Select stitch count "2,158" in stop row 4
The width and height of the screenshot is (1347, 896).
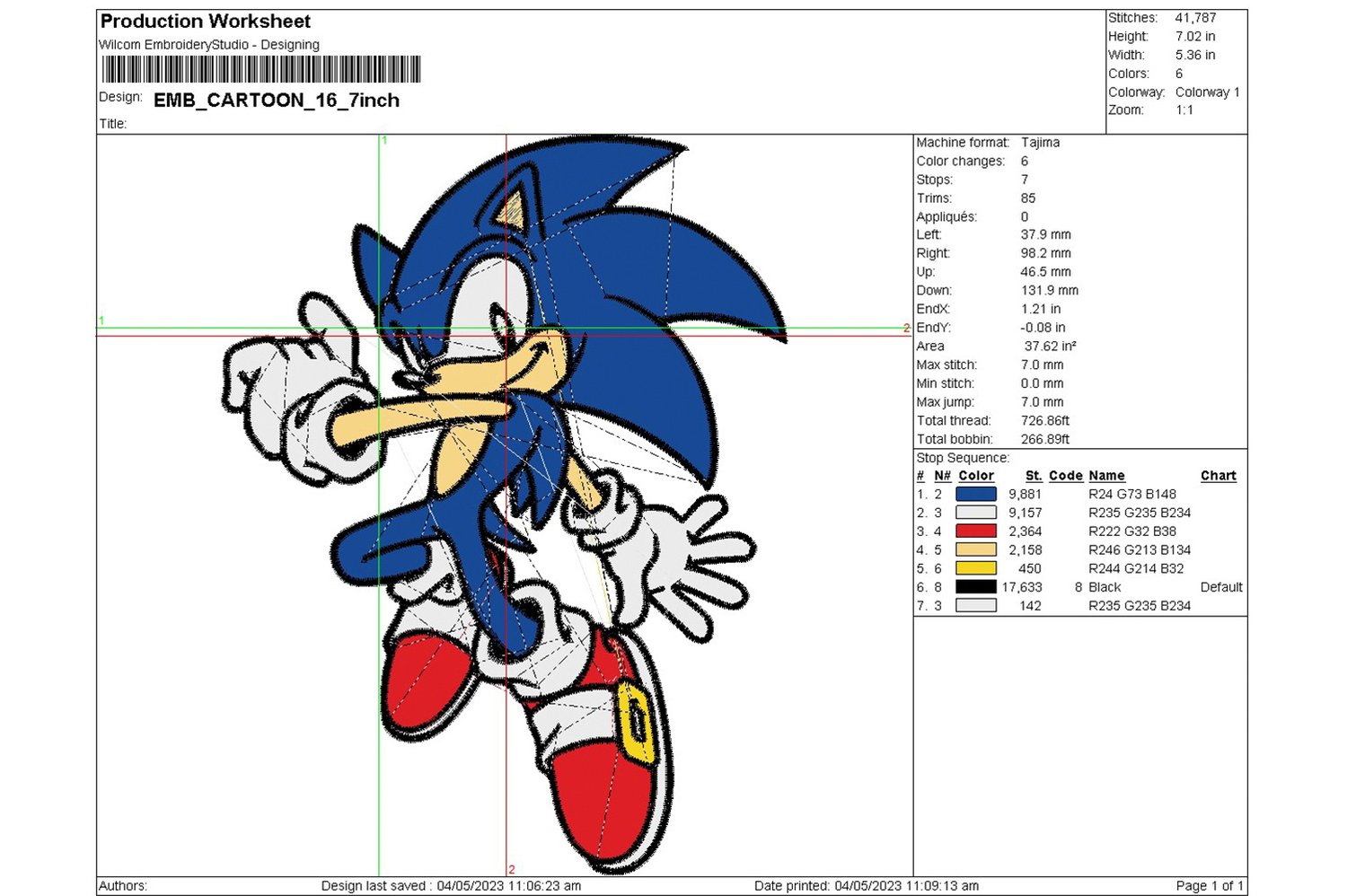[1026, 550]
